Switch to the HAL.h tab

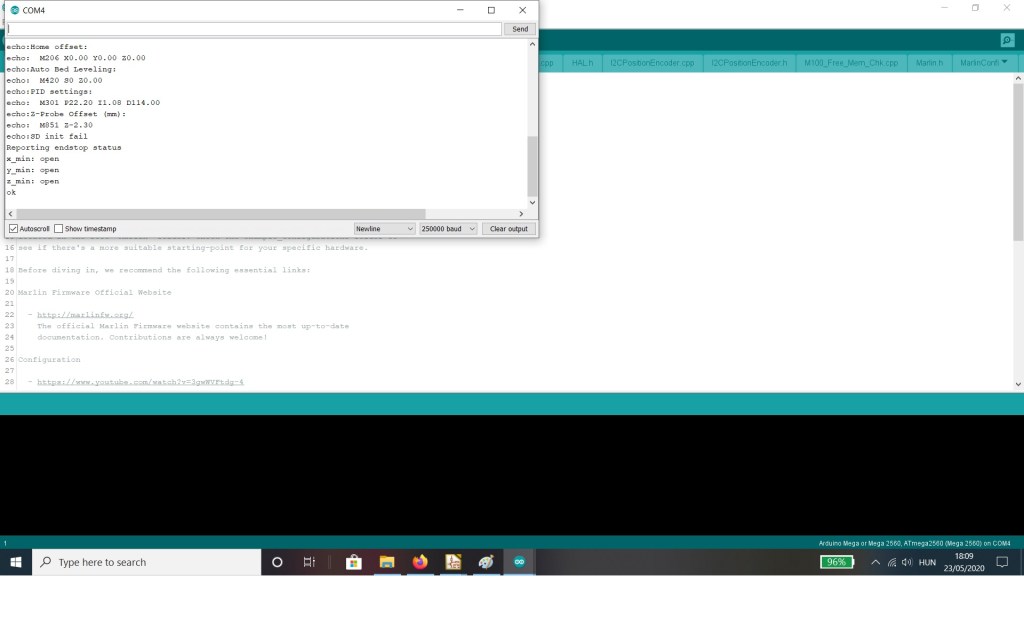(582, 62)
